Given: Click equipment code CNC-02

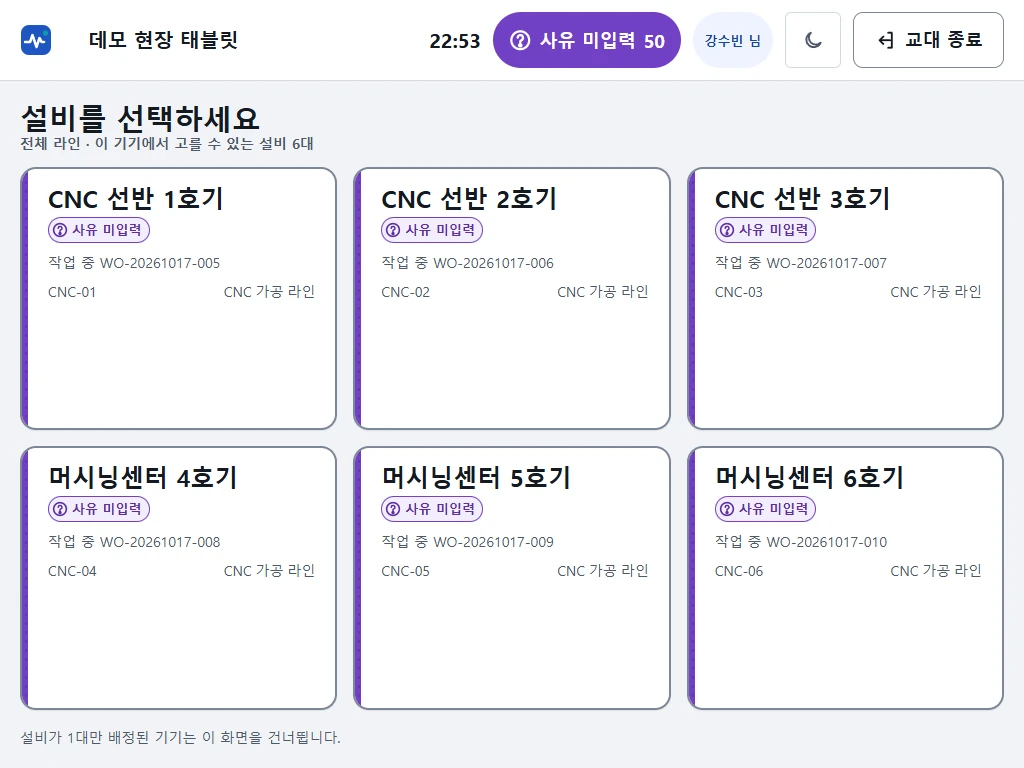Looking at the screenshot, I should coord(406,293).
